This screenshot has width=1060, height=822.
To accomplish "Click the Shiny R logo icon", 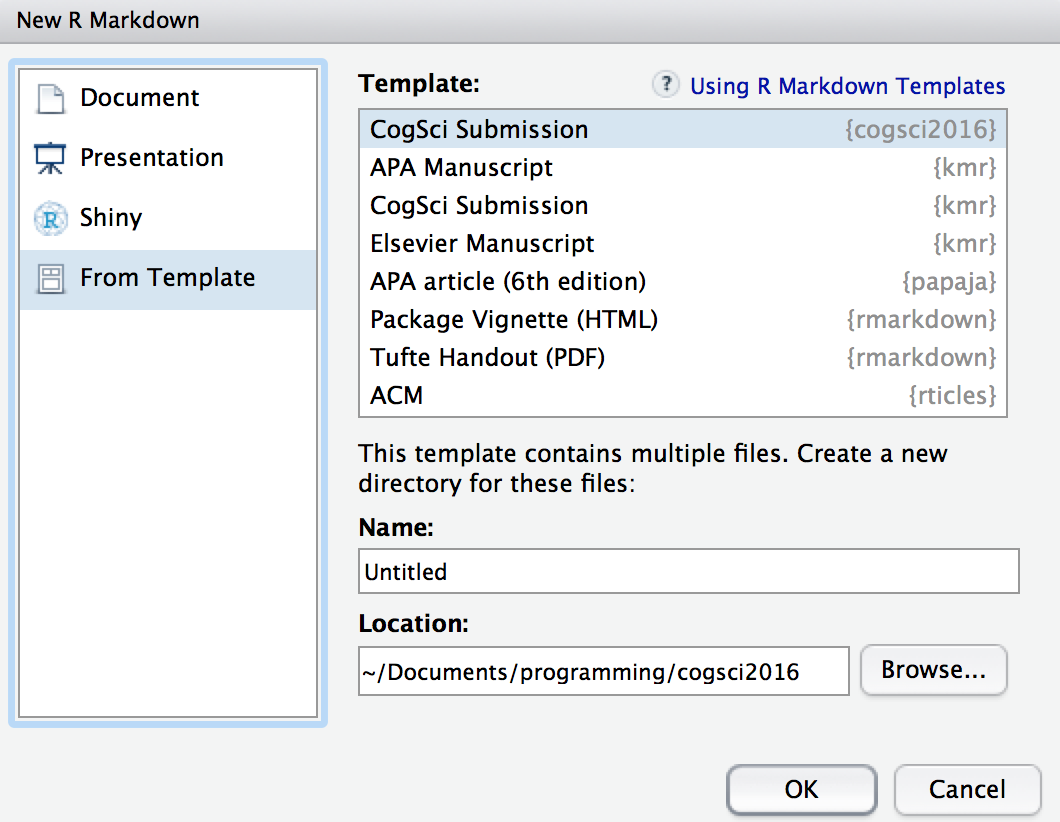I will point(51,218).
